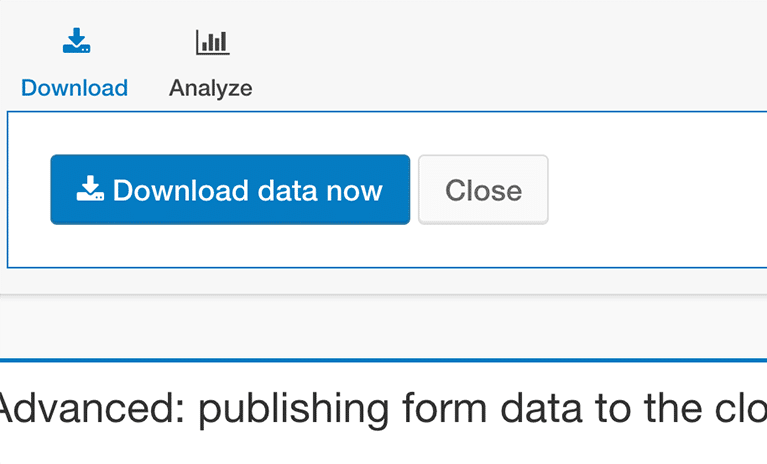
Task: Click the word "Advanced:" in the heading
Action: click(92, 408)
